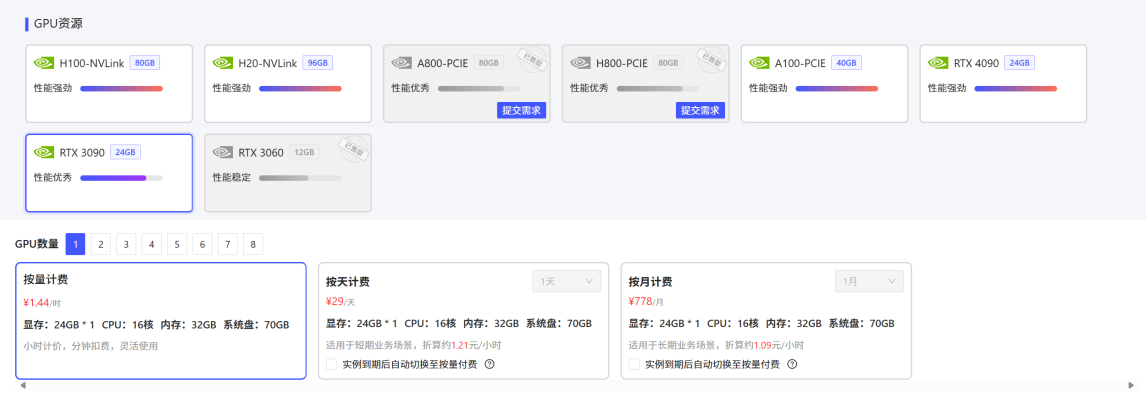The image size is (1146, 394).
Task: Click the NVIDIA logo on the H100-NVLink card
Action: 44,63
